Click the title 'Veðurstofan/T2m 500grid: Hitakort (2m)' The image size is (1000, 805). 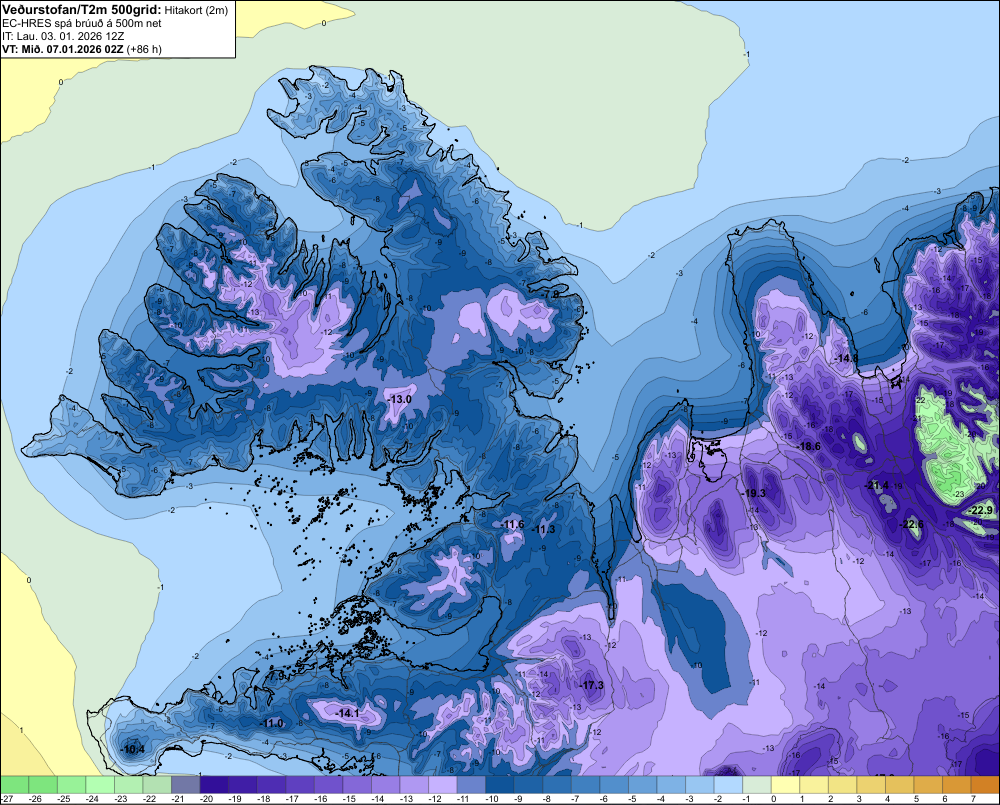click(x=115, y=10)
